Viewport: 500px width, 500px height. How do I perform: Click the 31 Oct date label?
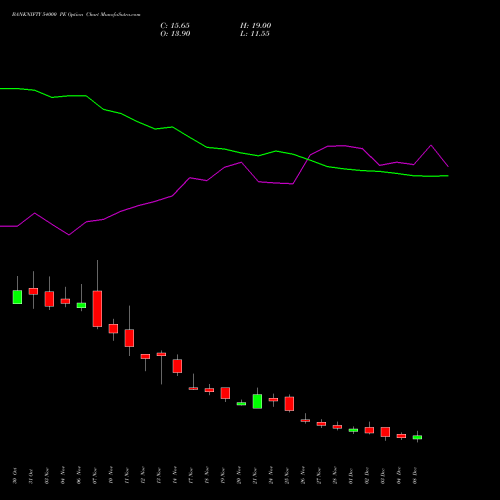(31, 476)
